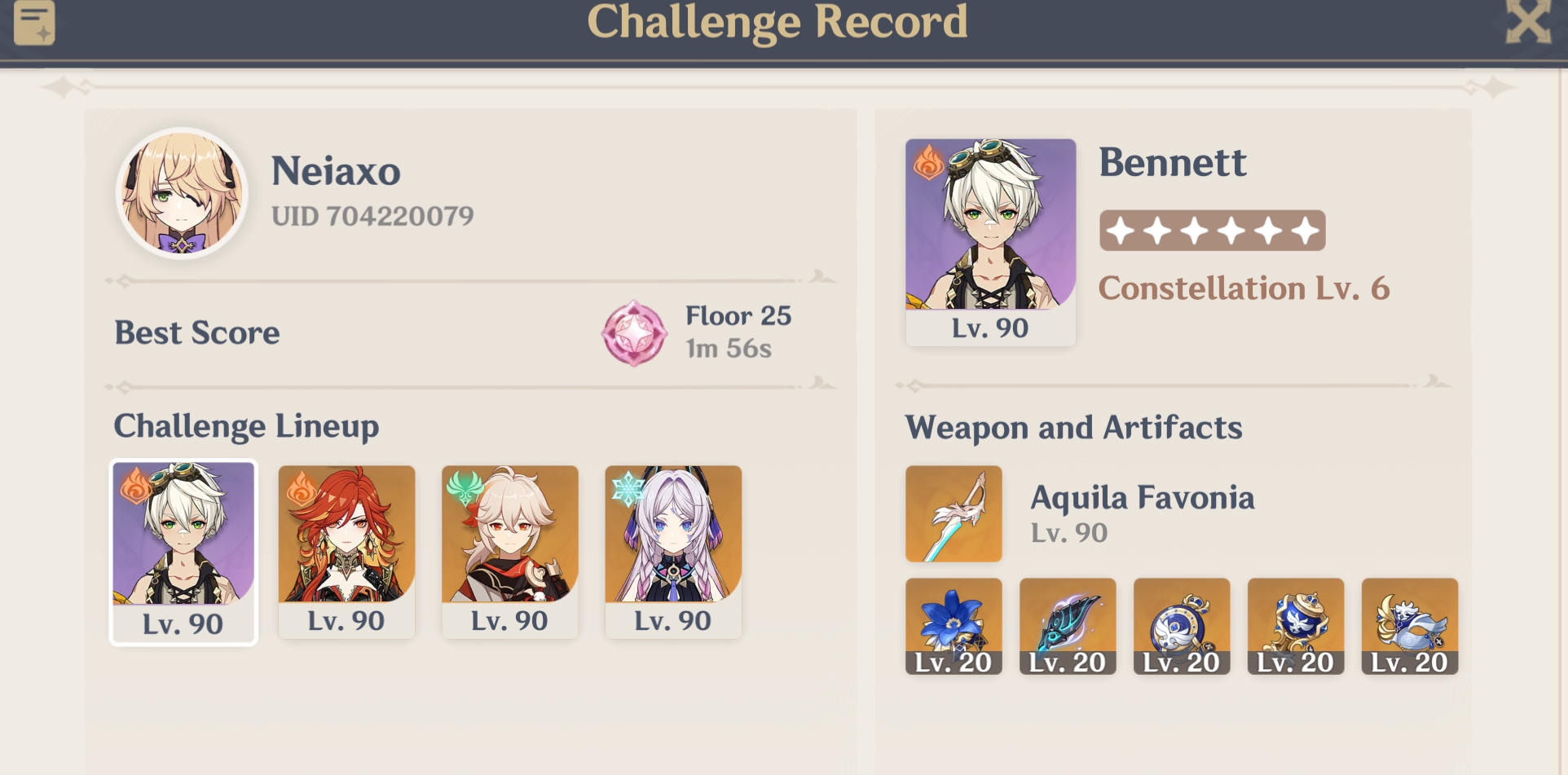Click Neiaxo's player avatar

click(182, 193)
